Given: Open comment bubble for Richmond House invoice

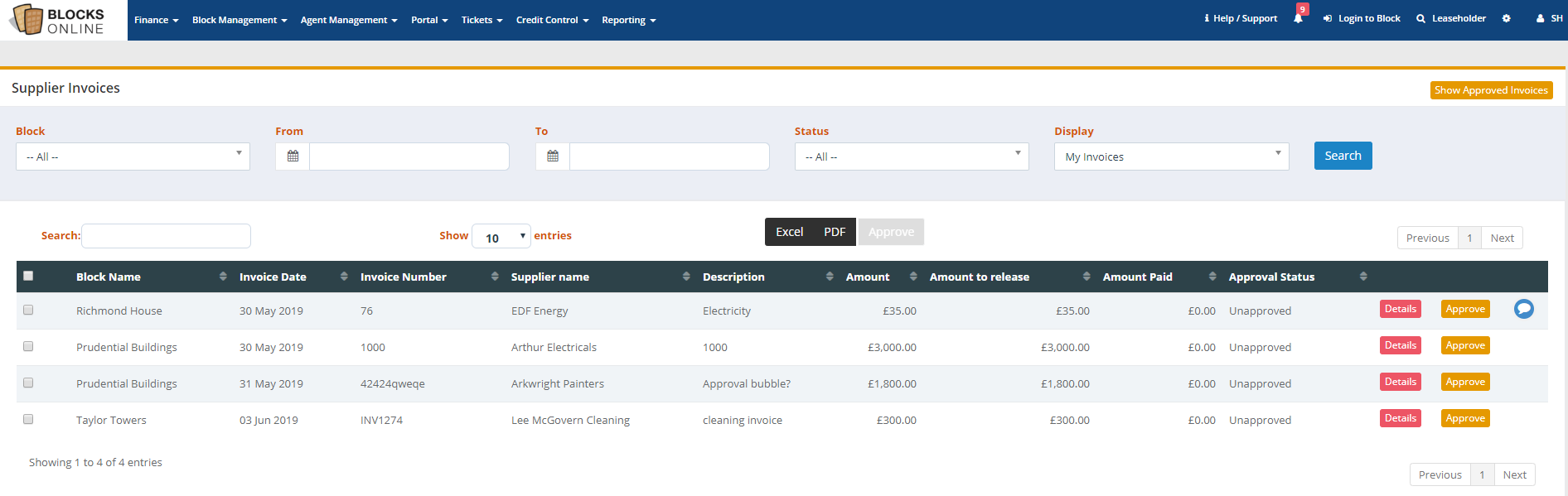Looking at the screenshot, I should pos(1523,309).
